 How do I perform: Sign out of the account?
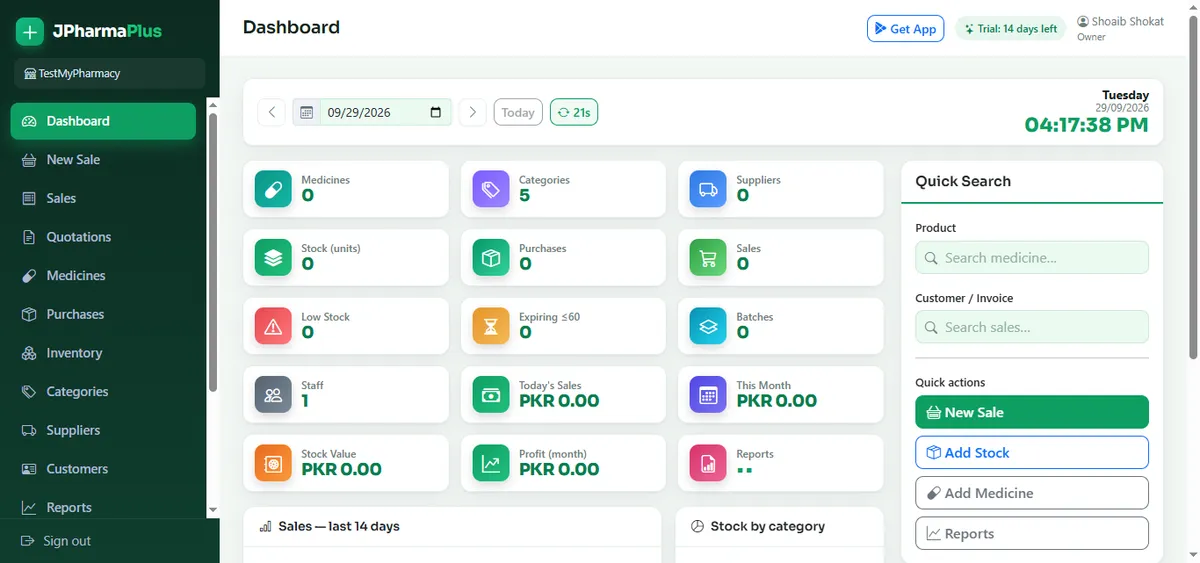(56, 541)
